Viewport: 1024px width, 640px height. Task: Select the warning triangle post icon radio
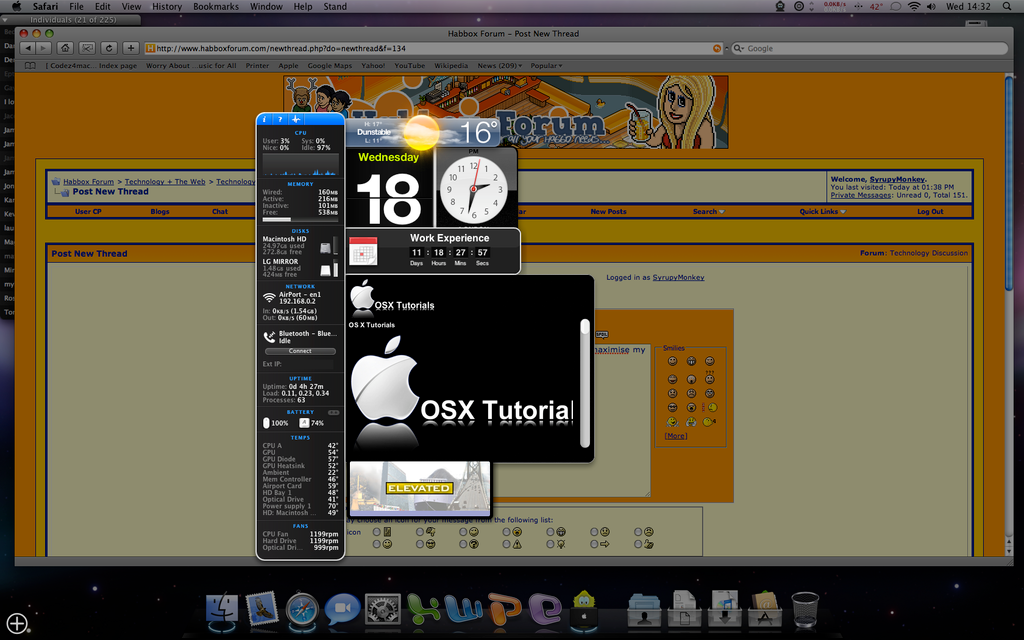(507, 544)
